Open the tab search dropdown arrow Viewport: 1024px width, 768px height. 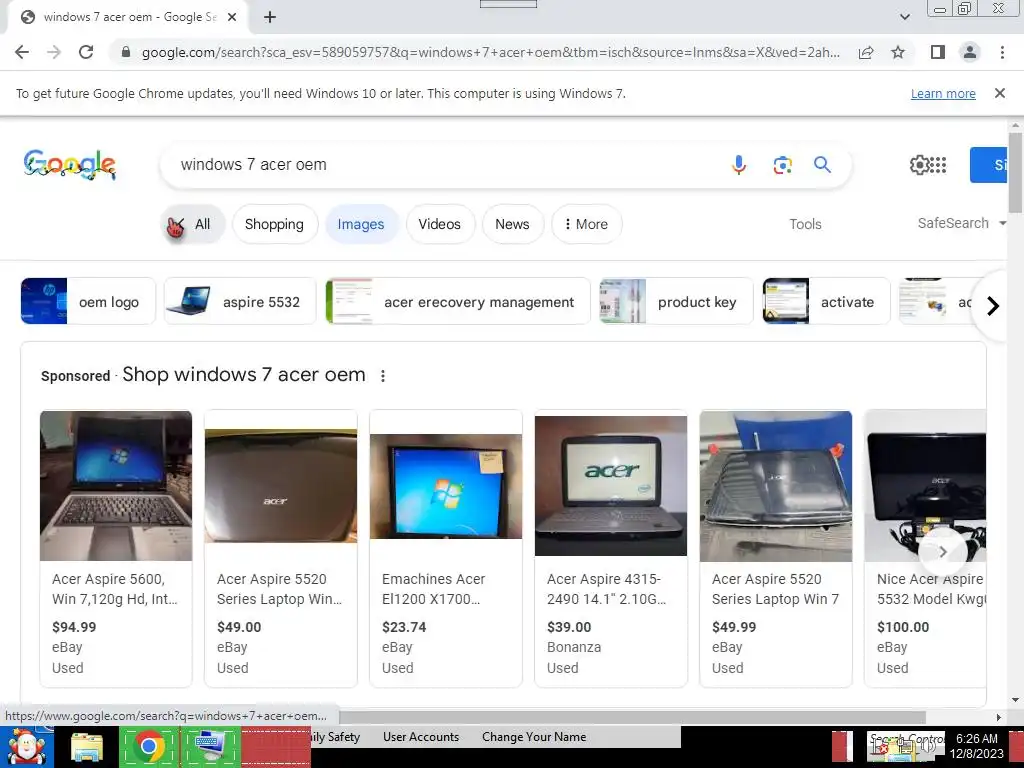[x=904, y=17]
